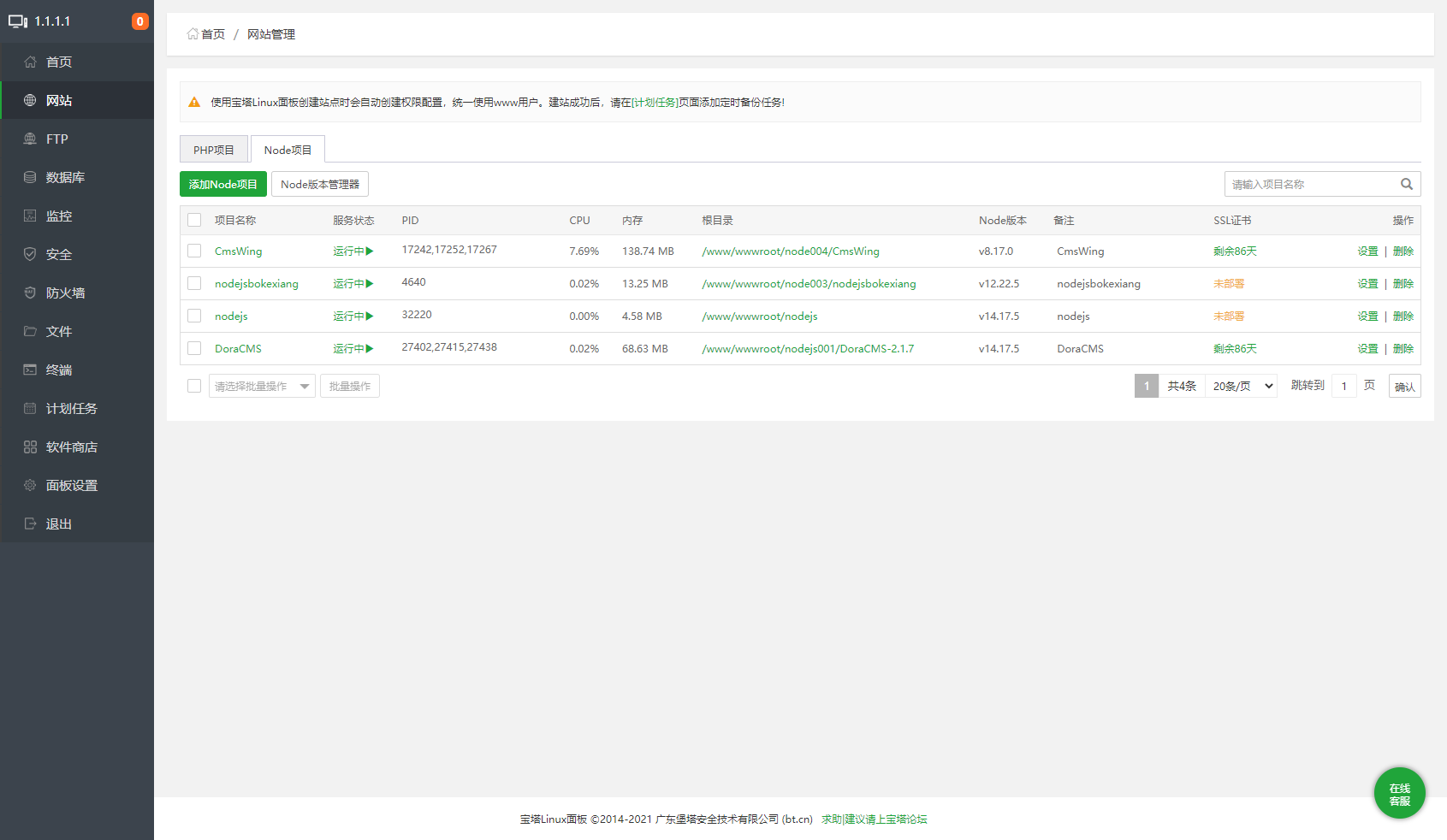
Task: Open the 在线客服 floating support button
Action: coord(1400,794)
